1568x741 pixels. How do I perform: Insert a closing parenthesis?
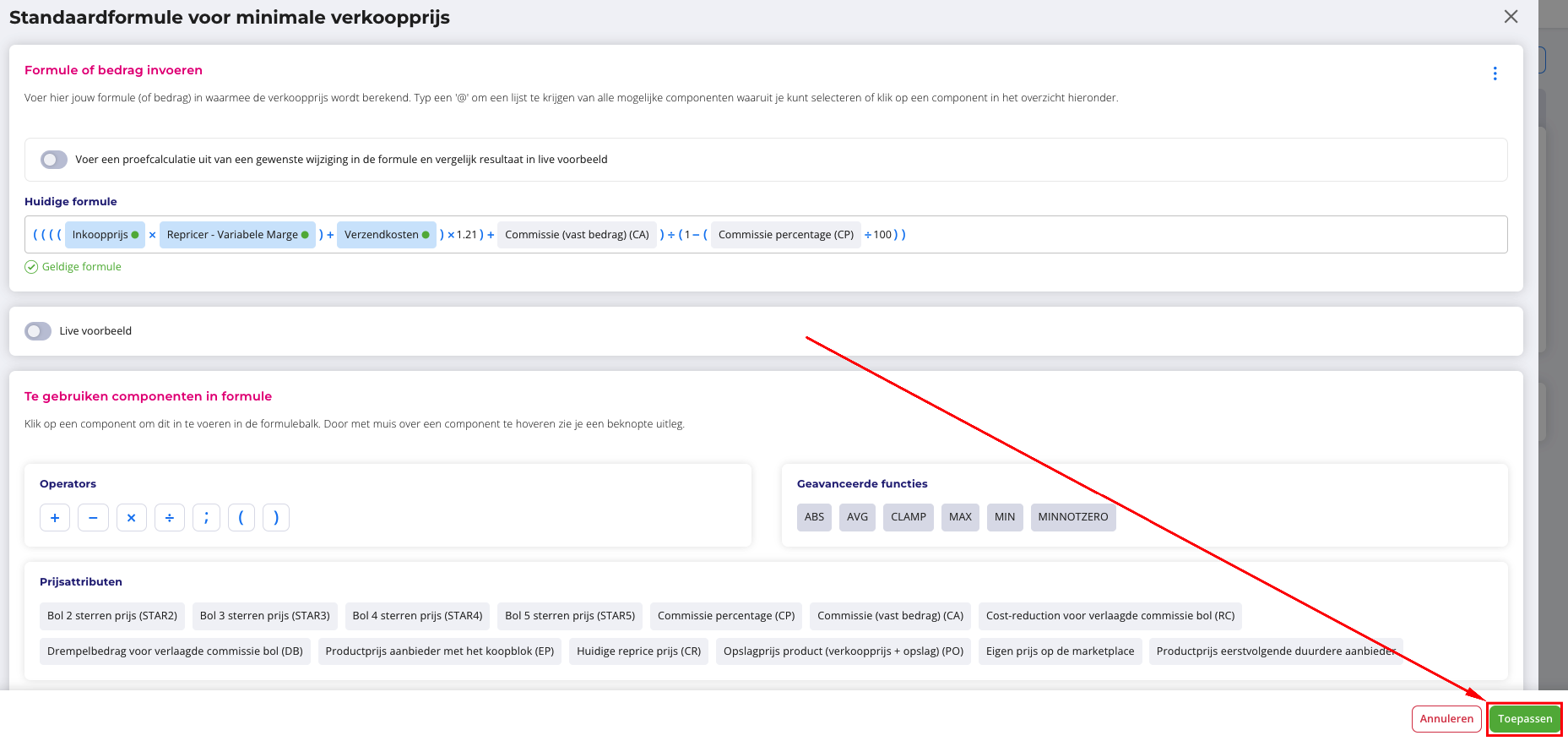[x=276, y=517]
